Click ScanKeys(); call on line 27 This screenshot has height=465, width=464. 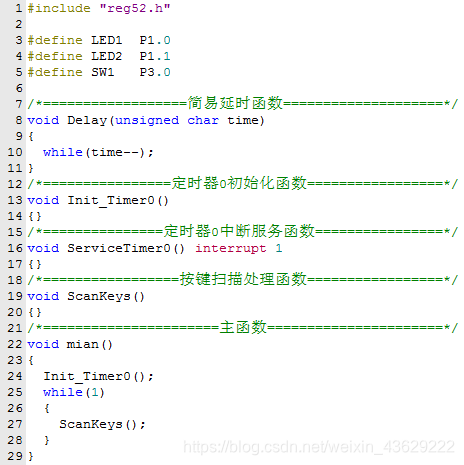tap(102, 424)
